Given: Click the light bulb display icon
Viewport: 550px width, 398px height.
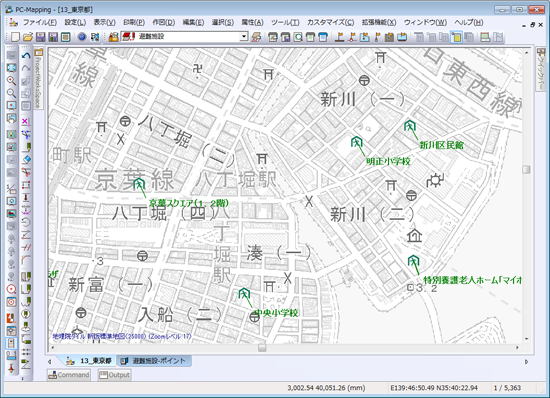Looking at the screenshot, I should [12, 135].
